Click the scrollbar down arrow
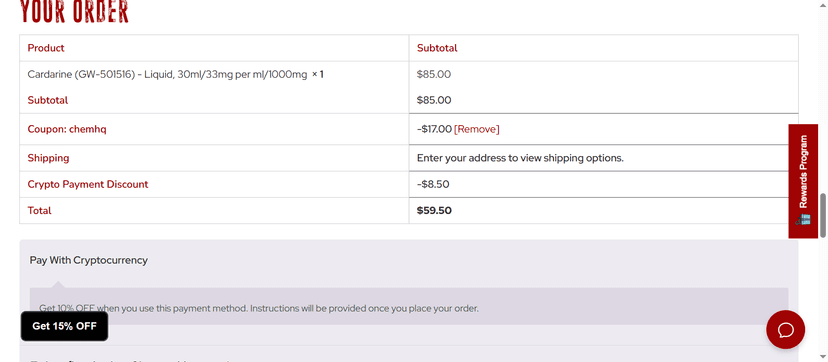This screenshot has width=828, height=362. tap(823, 358)
